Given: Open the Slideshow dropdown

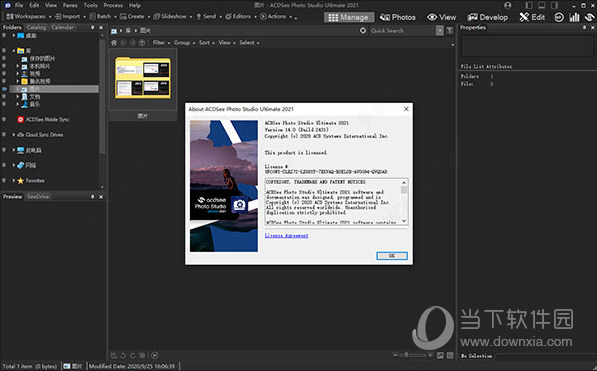Looking at the screenshot, I should (172, 16).
